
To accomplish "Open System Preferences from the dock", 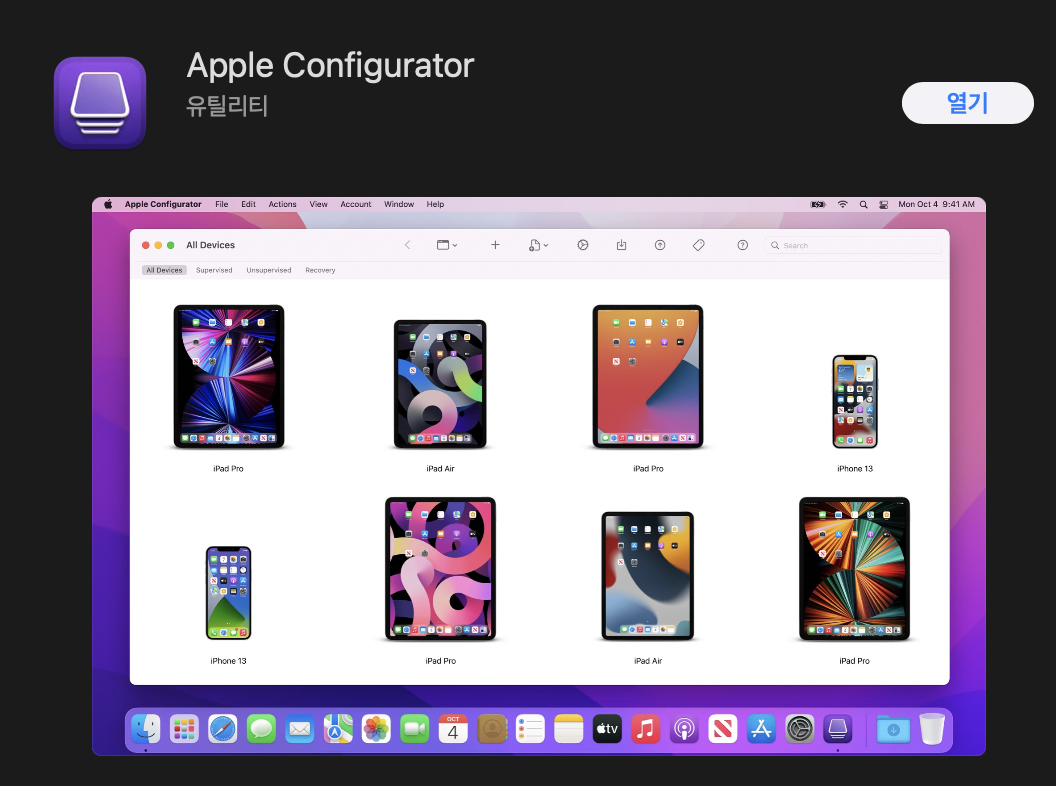I will pos(799,729).
